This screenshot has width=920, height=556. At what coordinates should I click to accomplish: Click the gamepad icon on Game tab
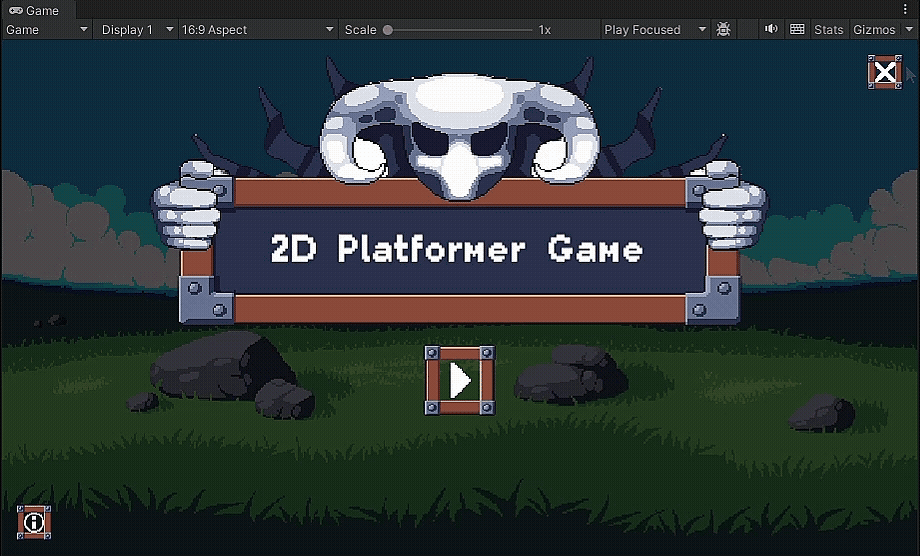15,10
